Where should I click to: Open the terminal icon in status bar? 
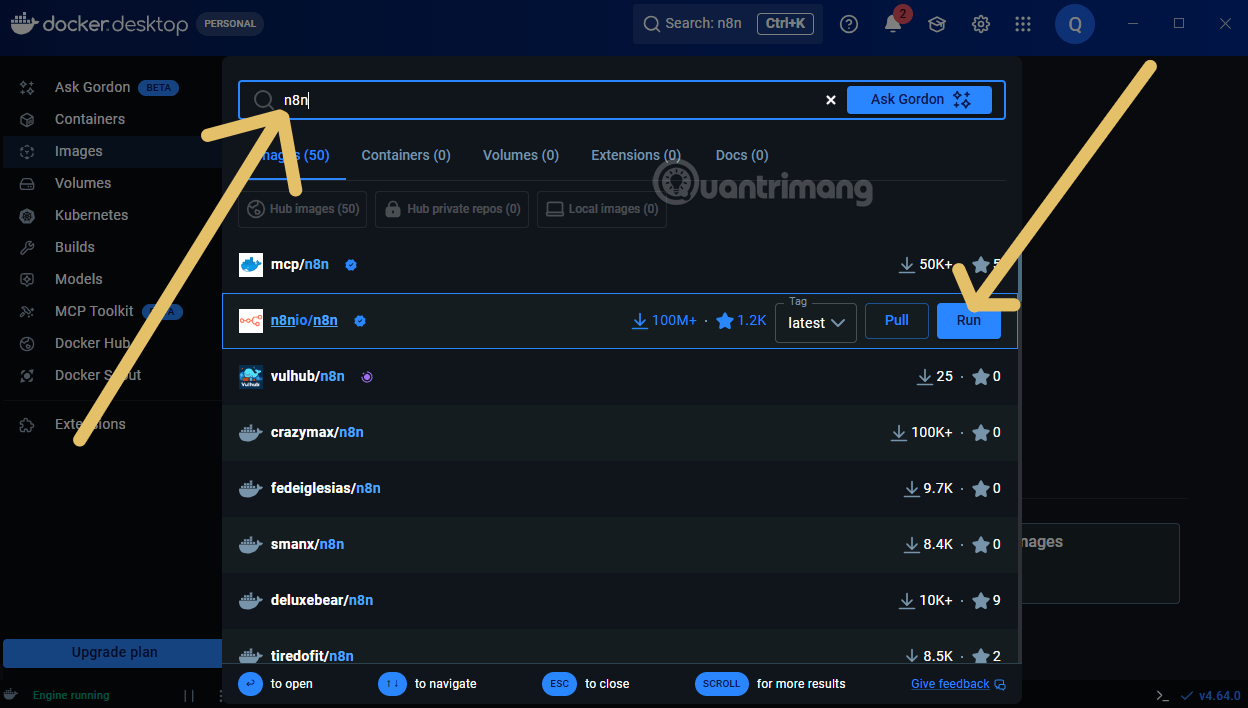coord(1162,695)
